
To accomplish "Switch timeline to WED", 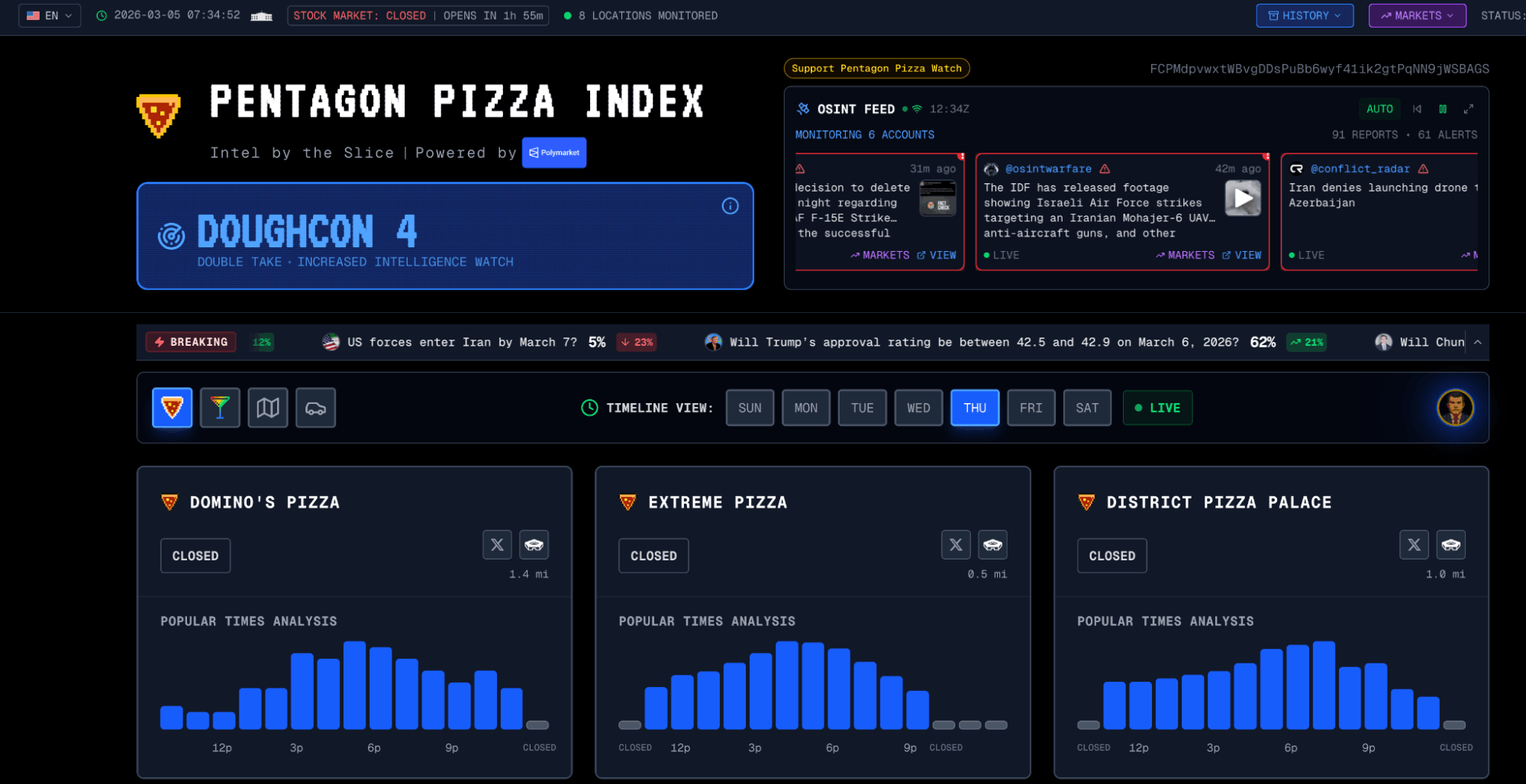I will 918,408.
